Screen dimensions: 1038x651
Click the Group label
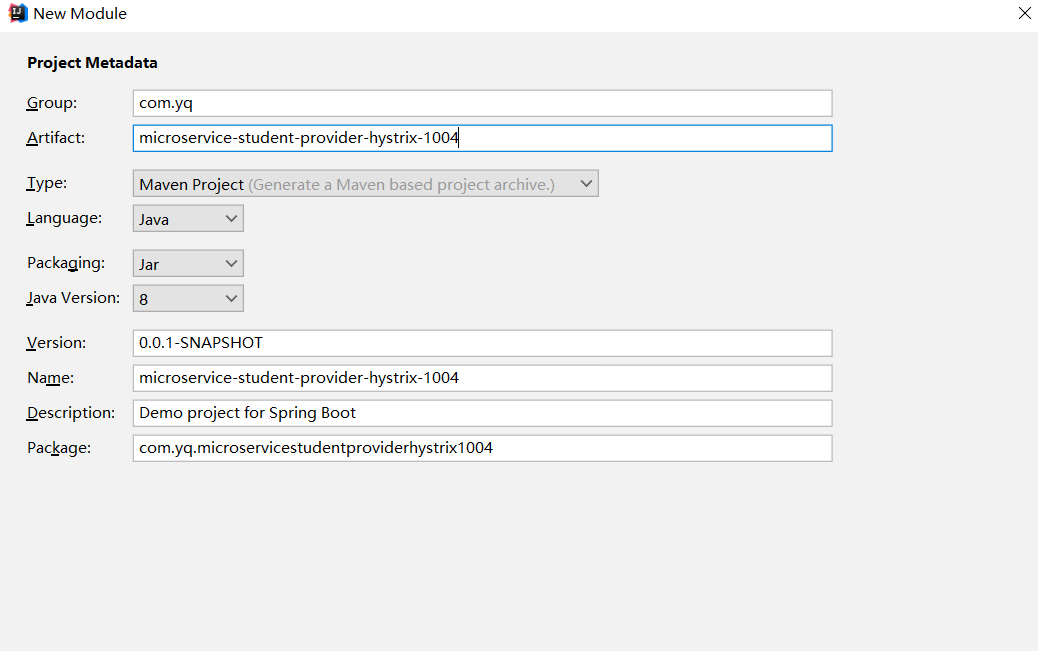point(52,103)
